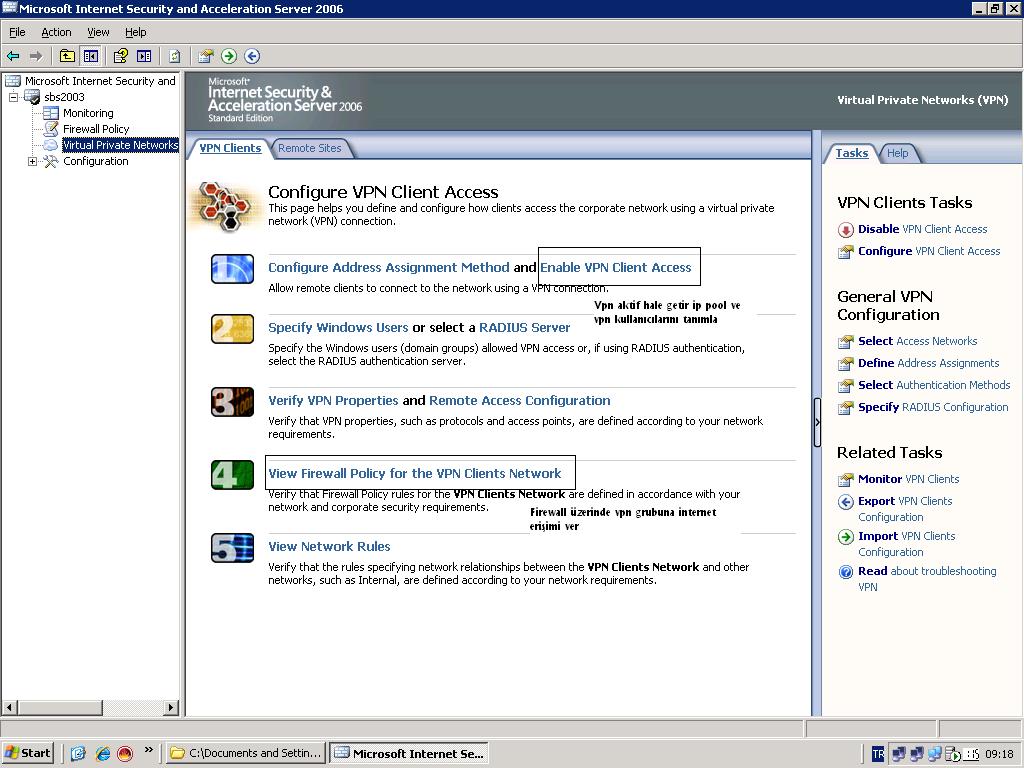Click the "Configure VPN Client Access" page heading
1024x768 pixels.
383,192
